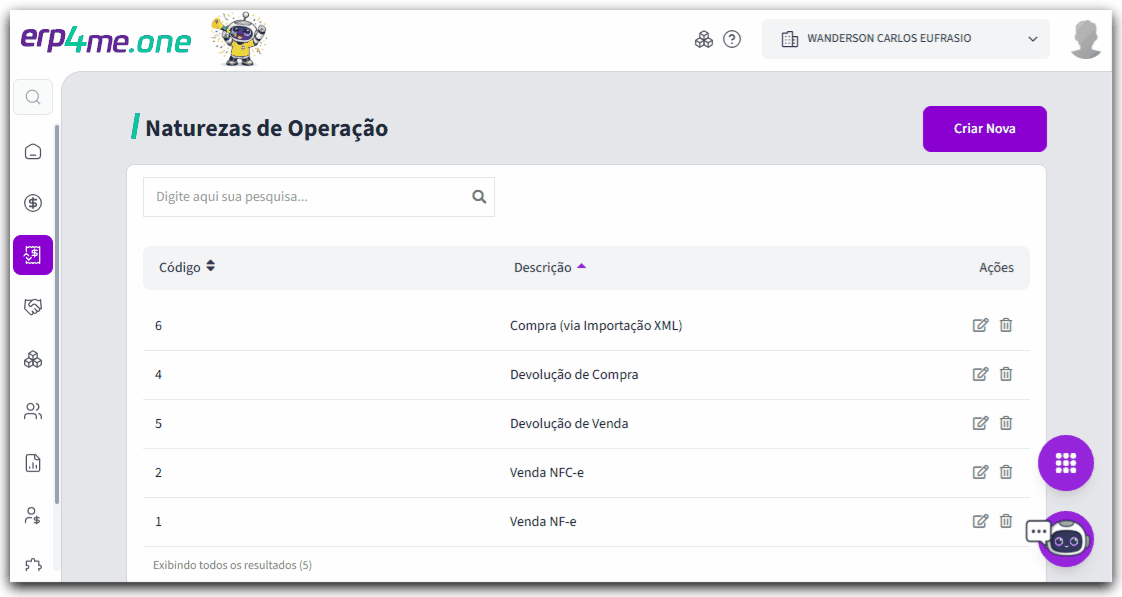Open the cubes inventory sidebar icon
The height and width of the screenshot is (597, 1122).
33,359
